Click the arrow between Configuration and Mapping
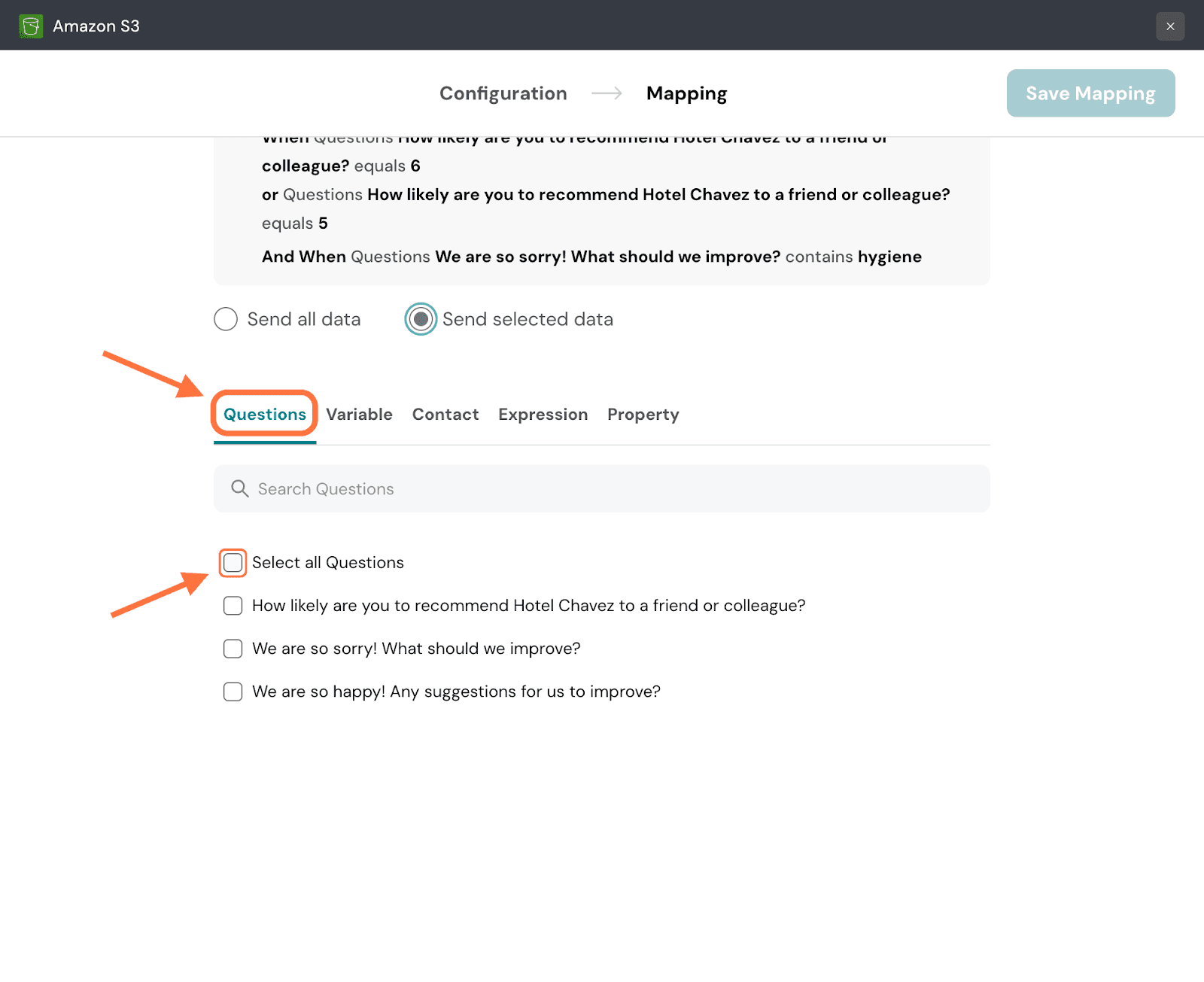1204x982 pixels. click(607, 93)
